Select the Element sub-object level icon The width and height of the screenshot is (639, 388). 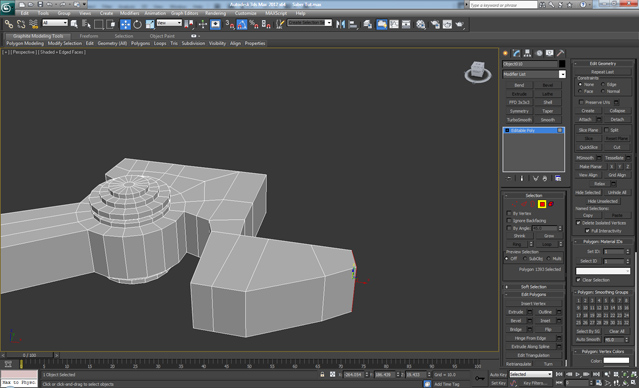point(551,204)
